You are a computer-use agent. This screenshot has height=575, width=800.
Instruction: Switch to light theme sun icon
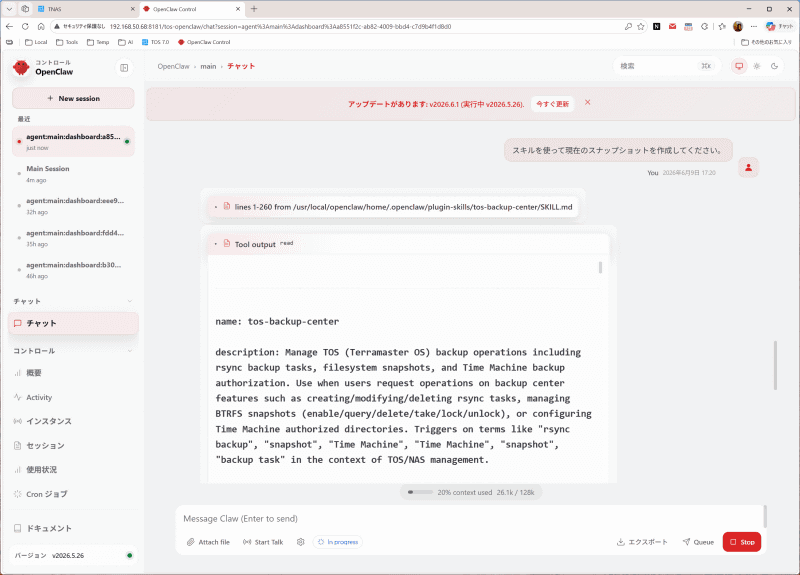757,66
